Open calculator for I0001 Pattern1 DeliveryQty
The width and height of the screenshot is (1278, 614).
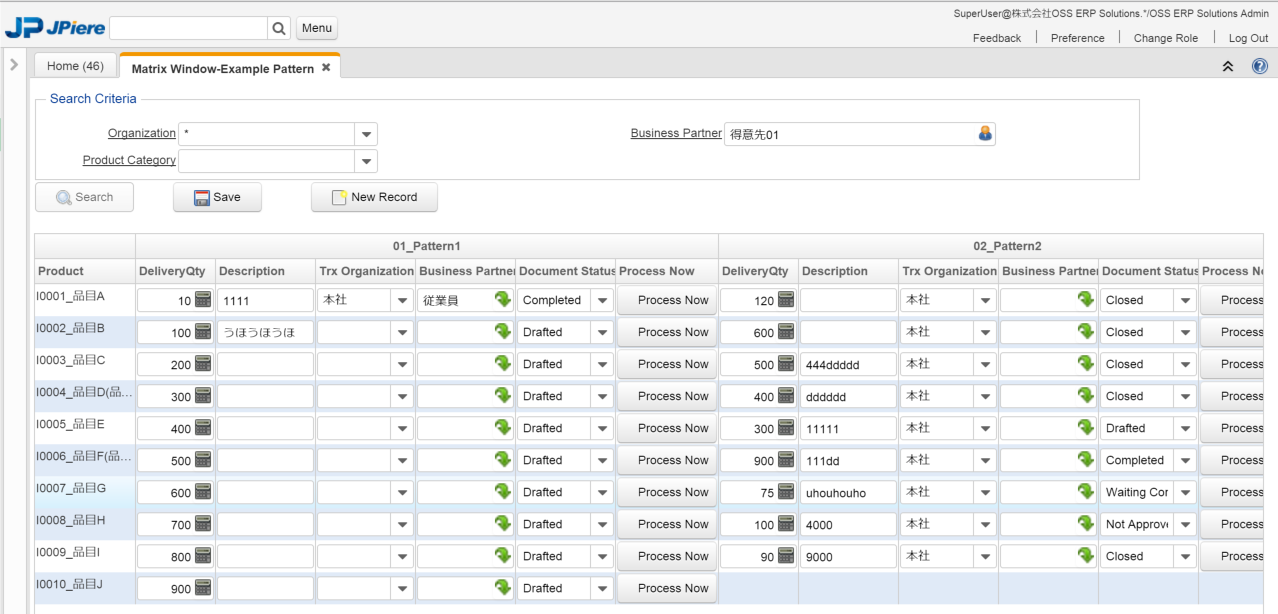(203, 300)
